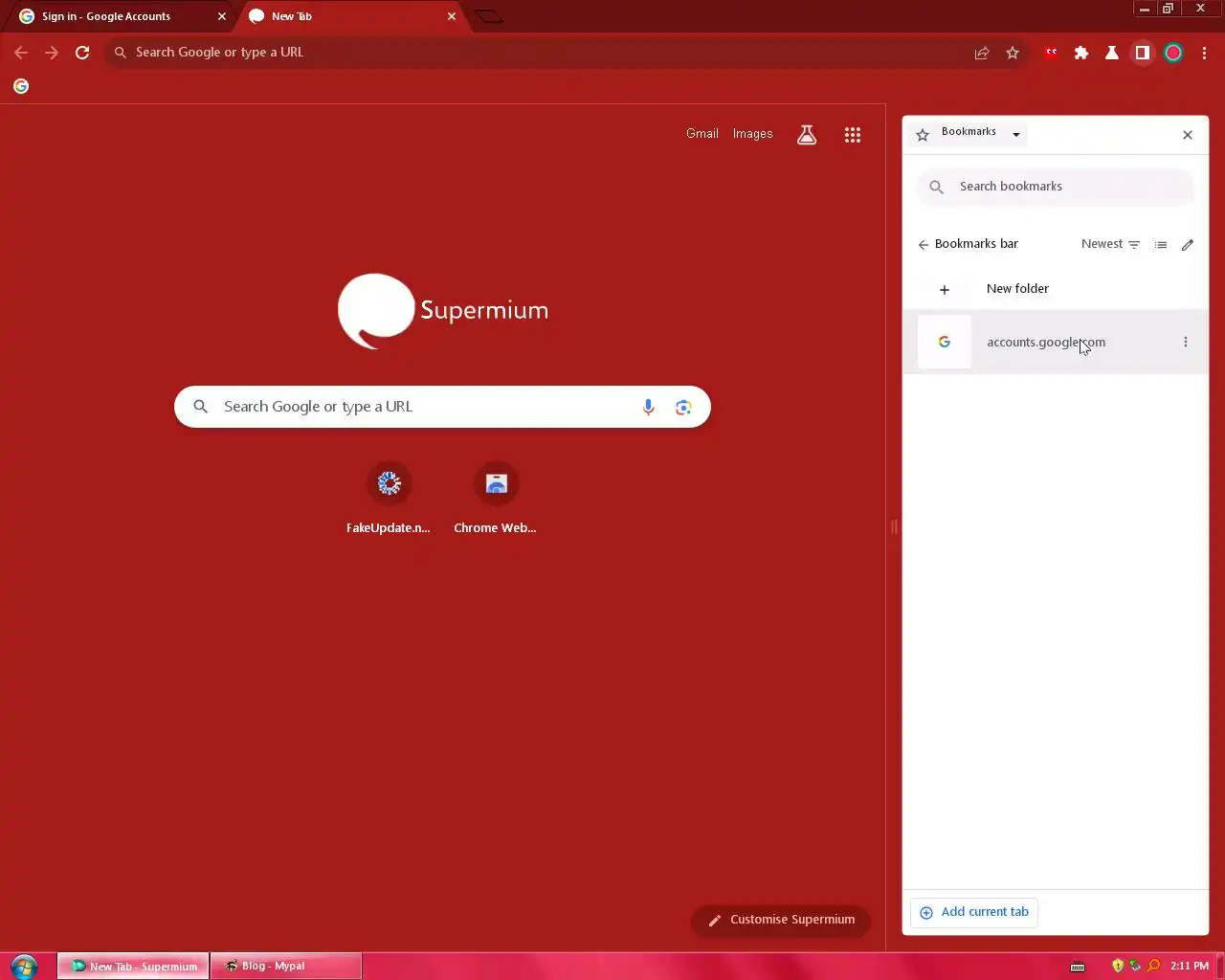Image resolution: width=1225 pixels, height=980 pixels.
Task: Go back with the browser back arrow
Action: tap(21, 53)
